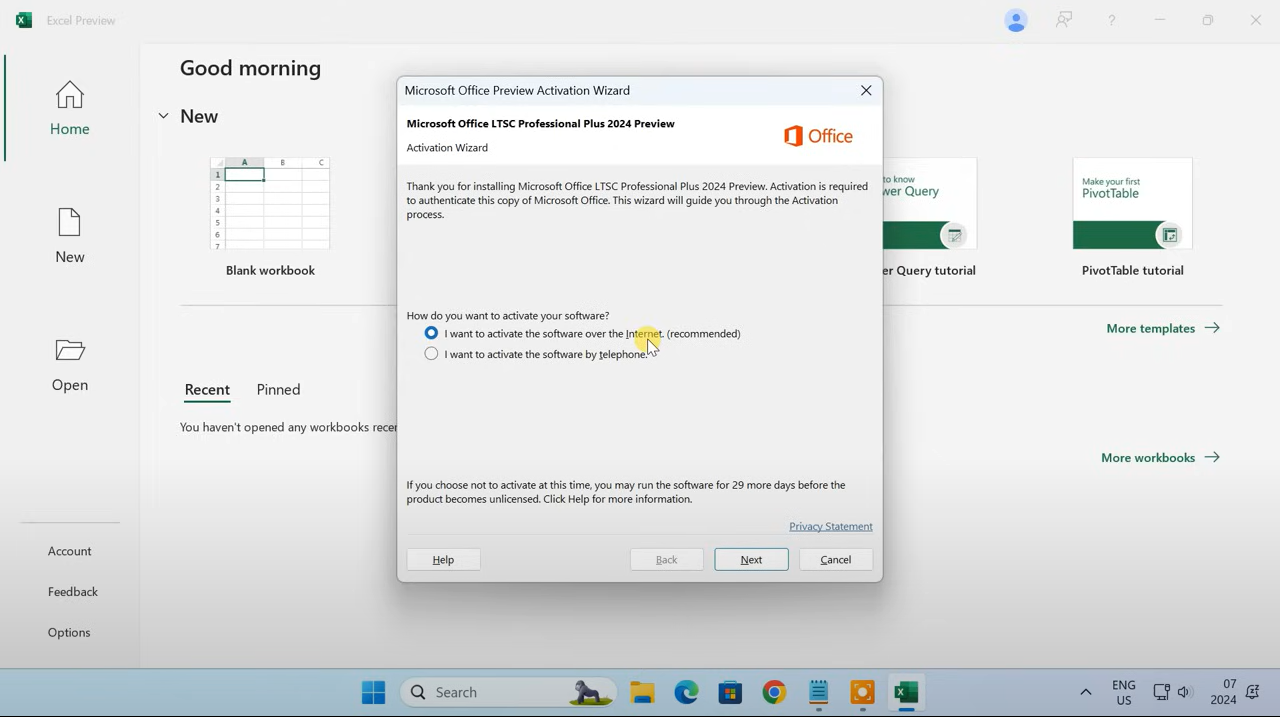Image resolution: width=1280 pixels, height=717 pixels.
Task: Select activate by telephone radio button
Action: pos(431,354)
